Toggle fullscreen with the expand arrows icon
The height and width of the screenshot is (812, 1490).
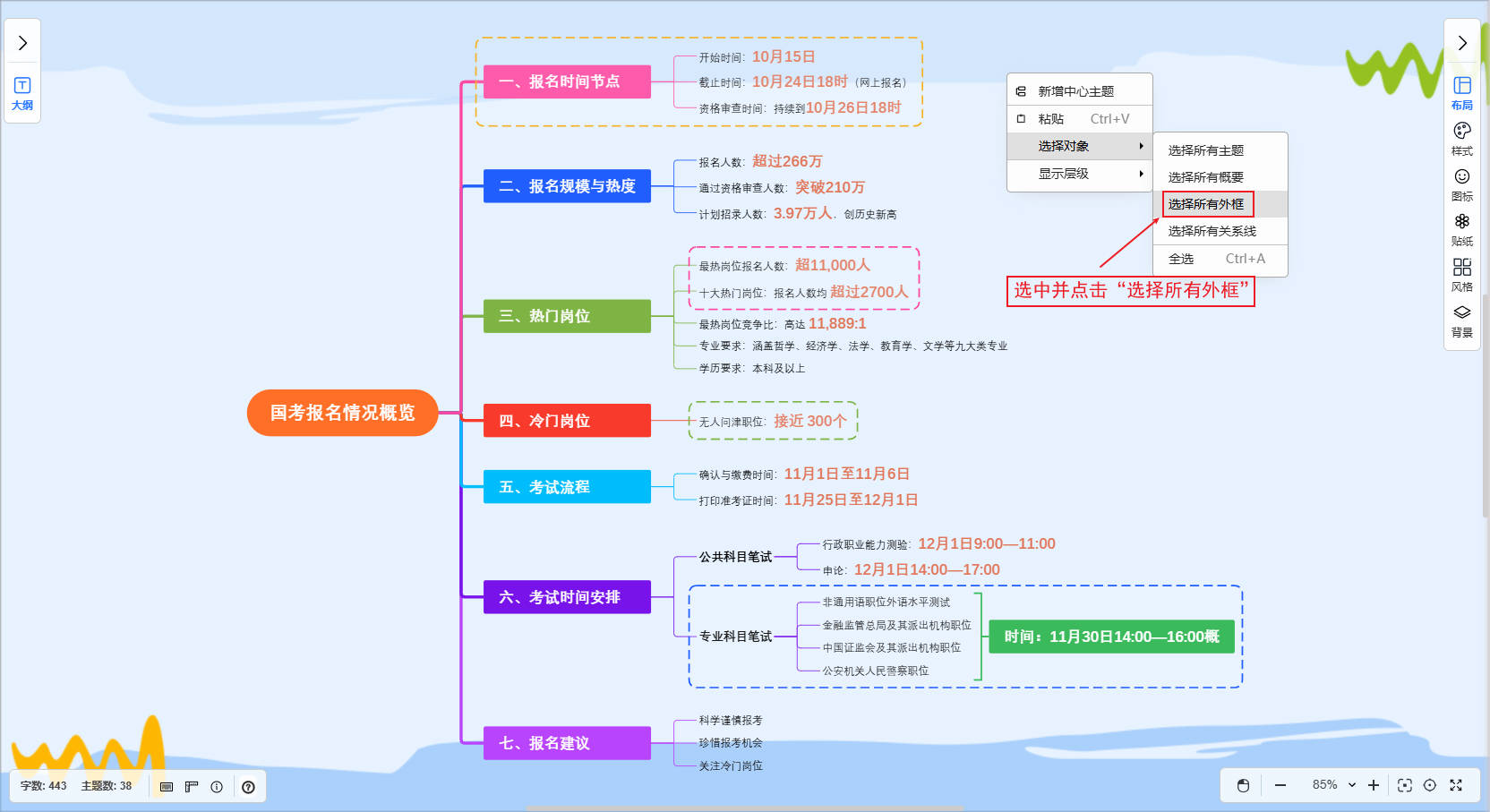(x=1456, y=785)
